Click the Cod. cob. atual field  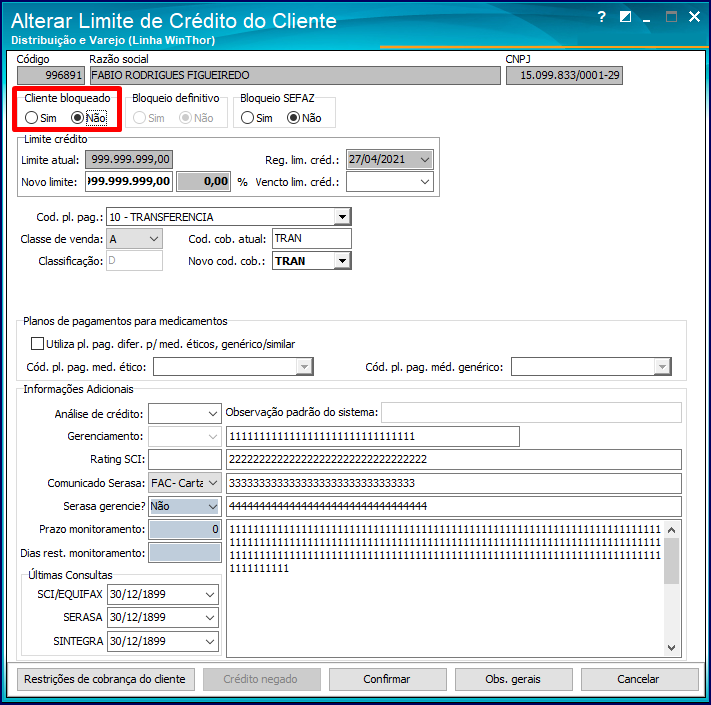(x=312, y=238)
